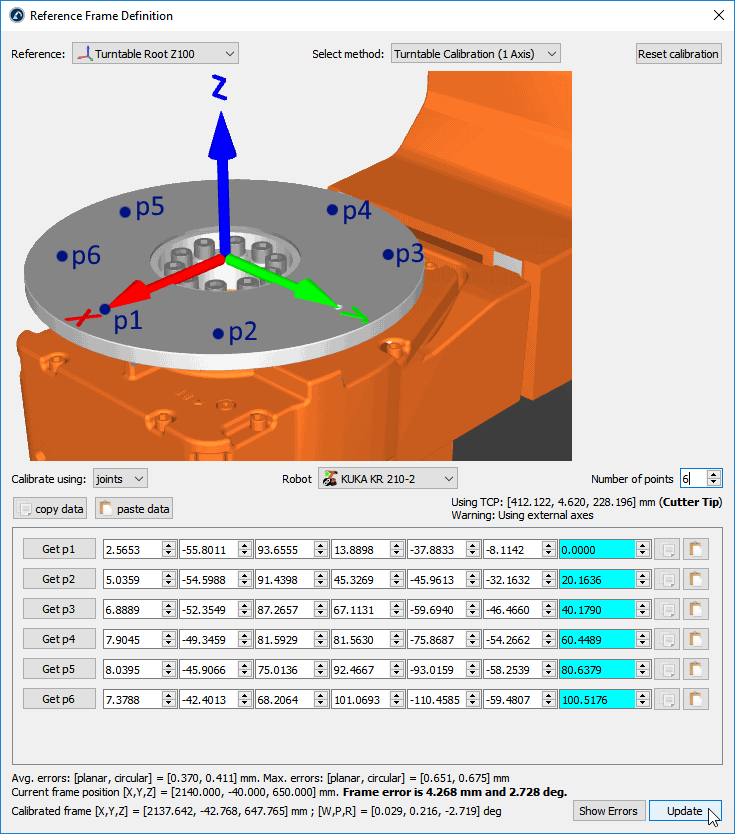
Task: Click the paste icon in the p1 row
Action: 695,549
